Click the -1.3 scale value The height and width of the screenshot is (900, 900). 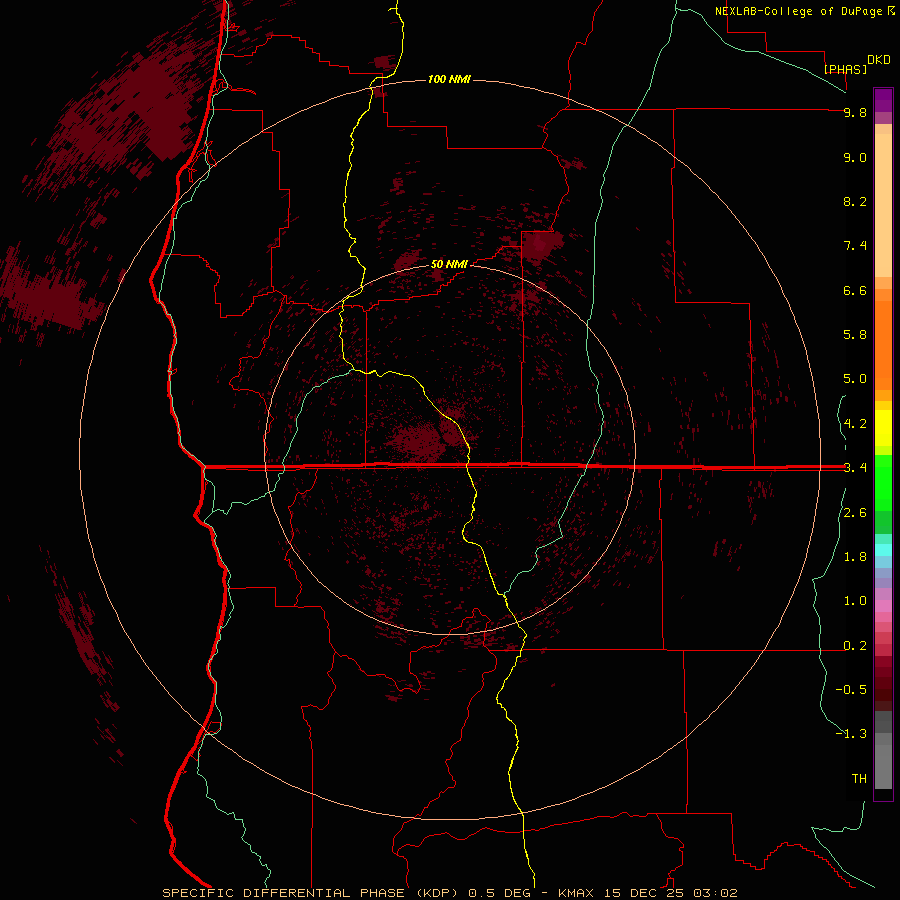click(851, 734)
